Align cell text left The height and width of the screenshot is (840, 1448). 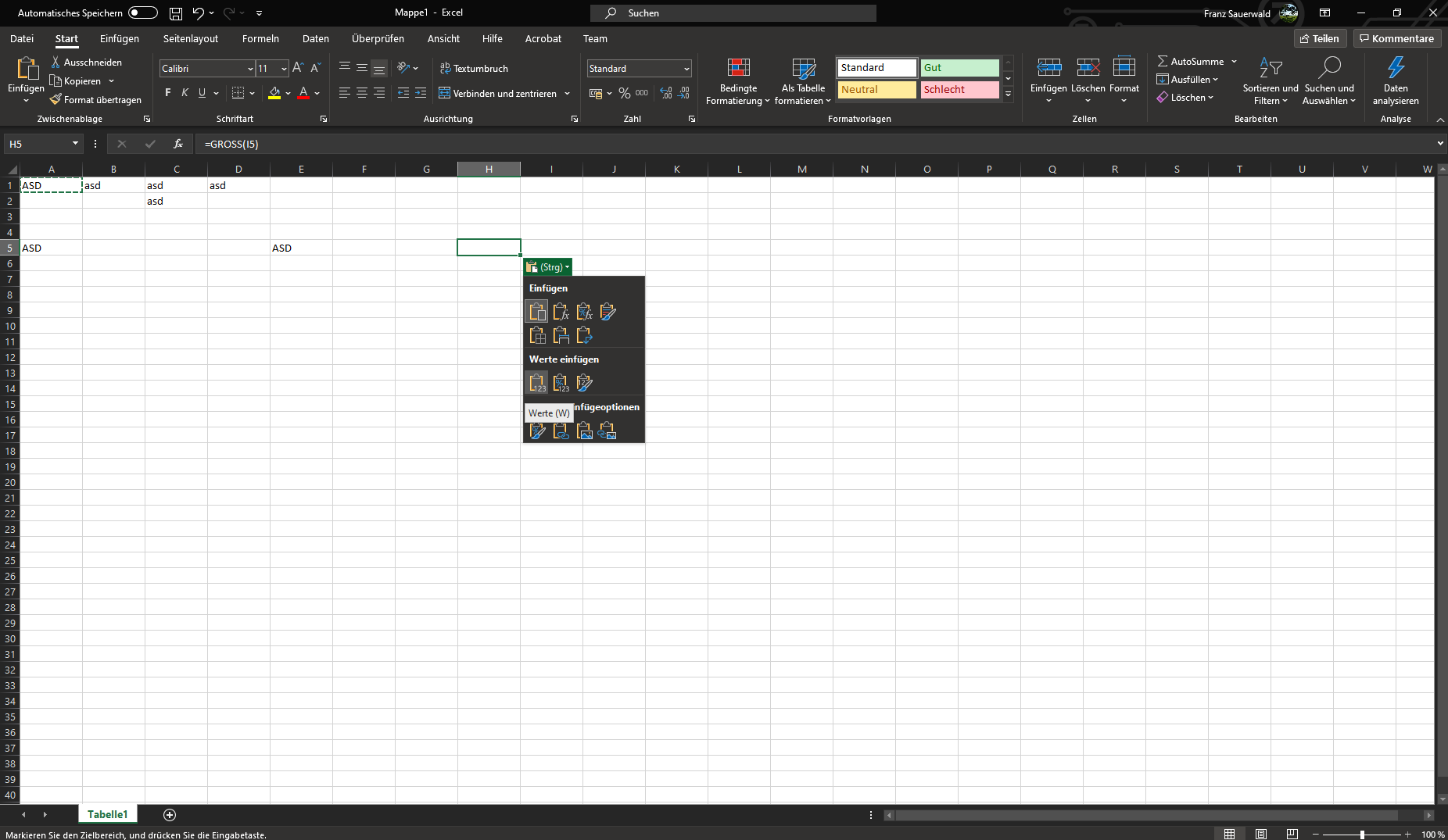tap(345, 93)
